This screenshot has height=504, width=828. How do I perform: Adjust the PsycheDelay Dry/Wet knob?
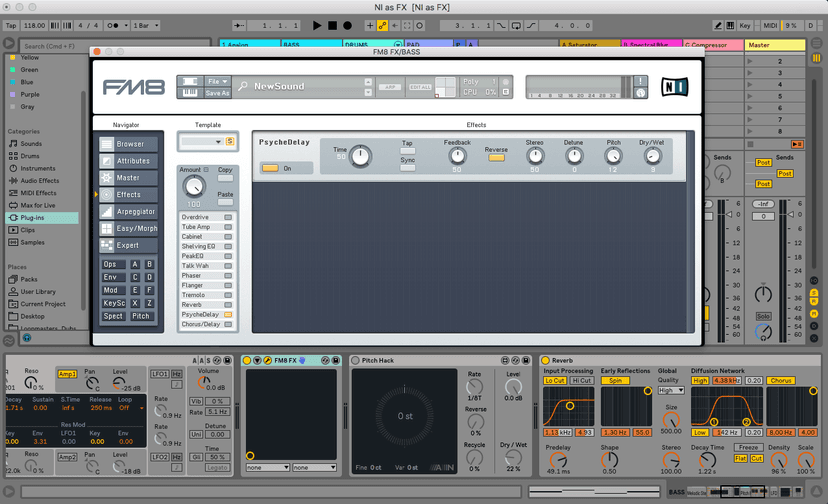(x=653, y=156)
